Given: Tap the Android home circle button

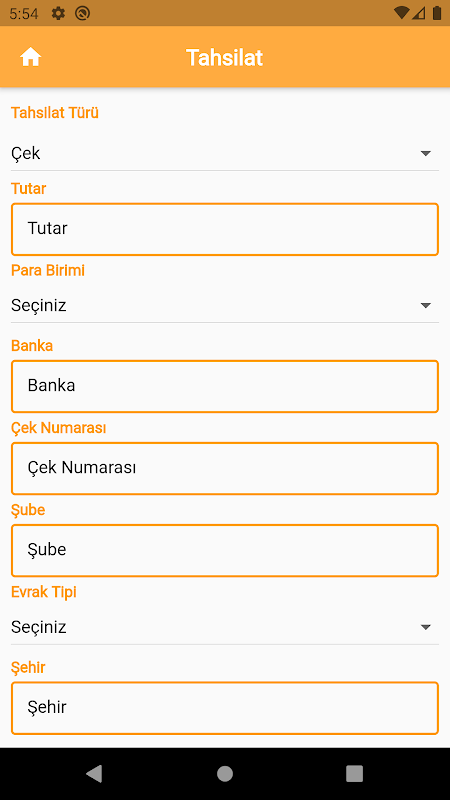Looking at the screenshot, I should pos(224,773).
